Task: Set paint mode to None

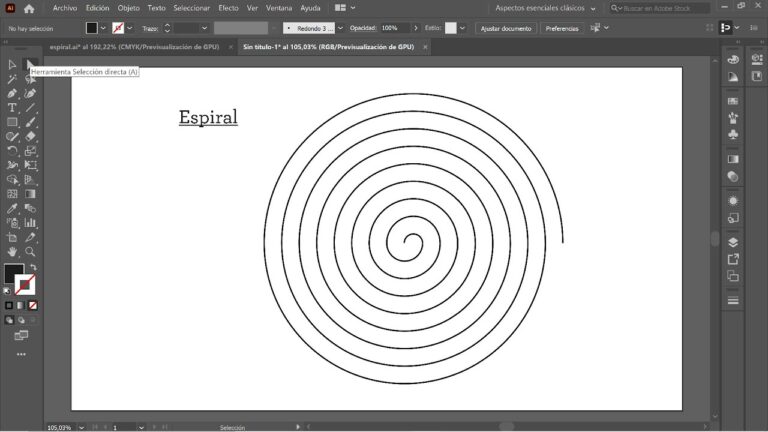Action: click(33, 305)
